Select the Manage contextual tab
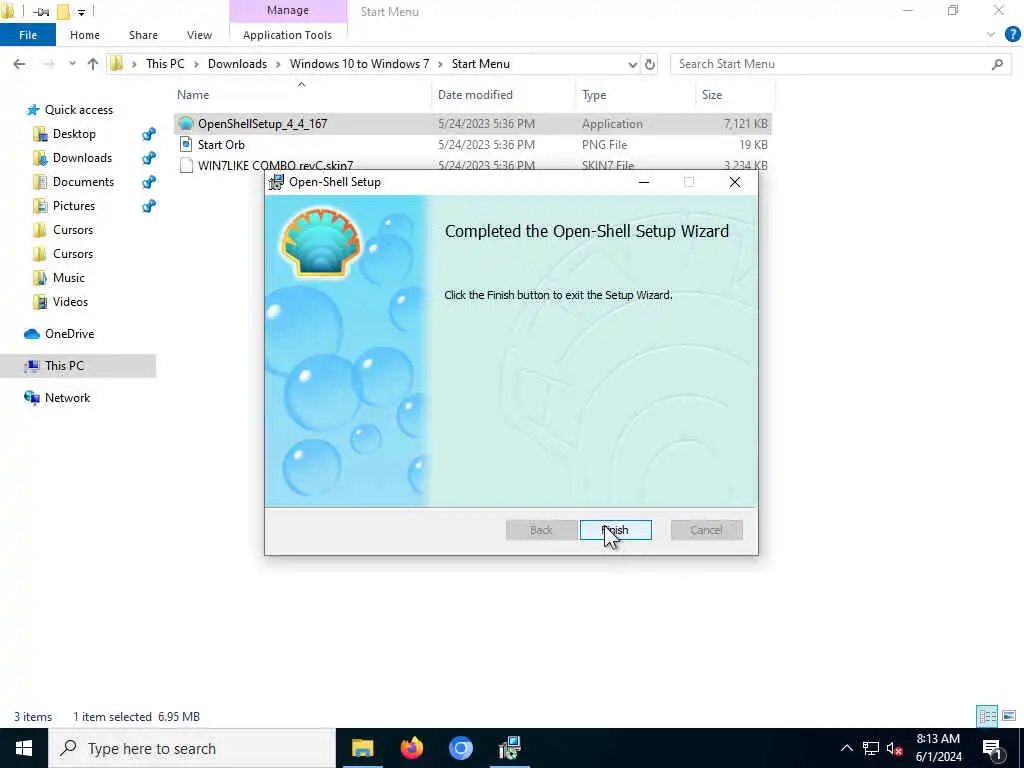1024x768 pixels. point(287,10)
